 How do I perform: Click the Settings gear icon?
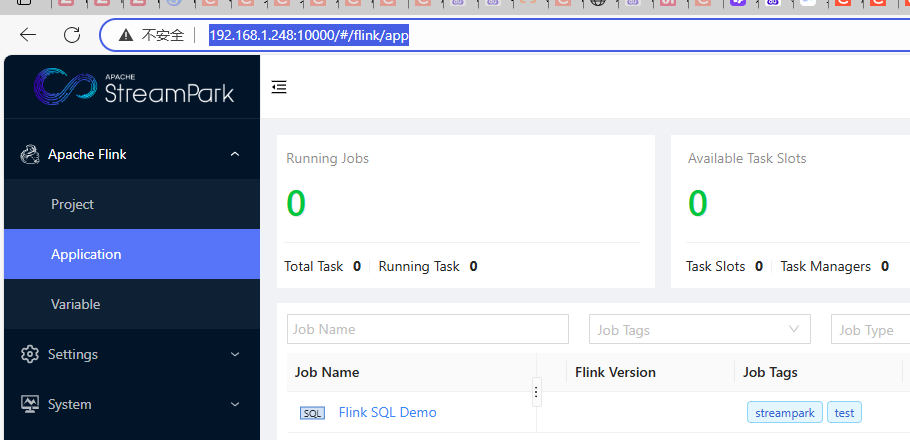coord(30,354)
